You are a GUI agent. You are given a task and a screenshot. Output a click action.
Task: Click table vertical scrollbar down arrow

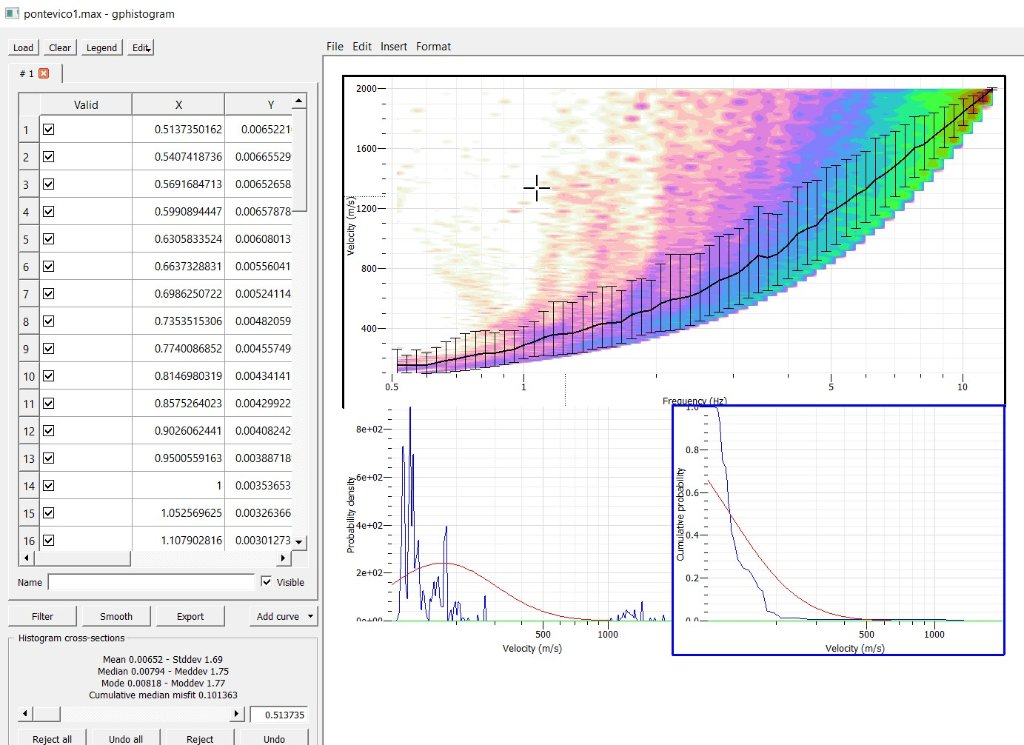tap(298, 542)
